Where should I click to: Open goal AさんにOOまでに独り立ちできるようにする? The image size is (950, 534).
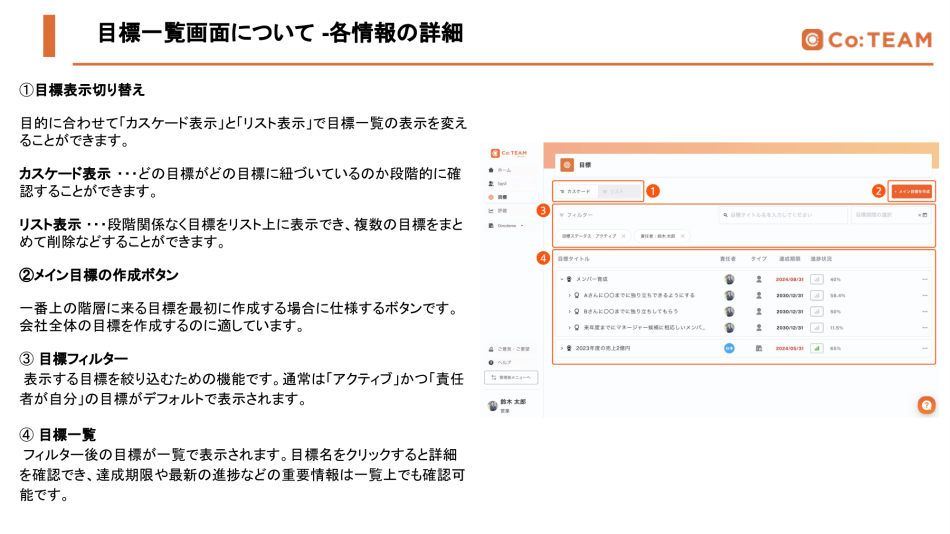pyautogui.click(x=639, y=296)
